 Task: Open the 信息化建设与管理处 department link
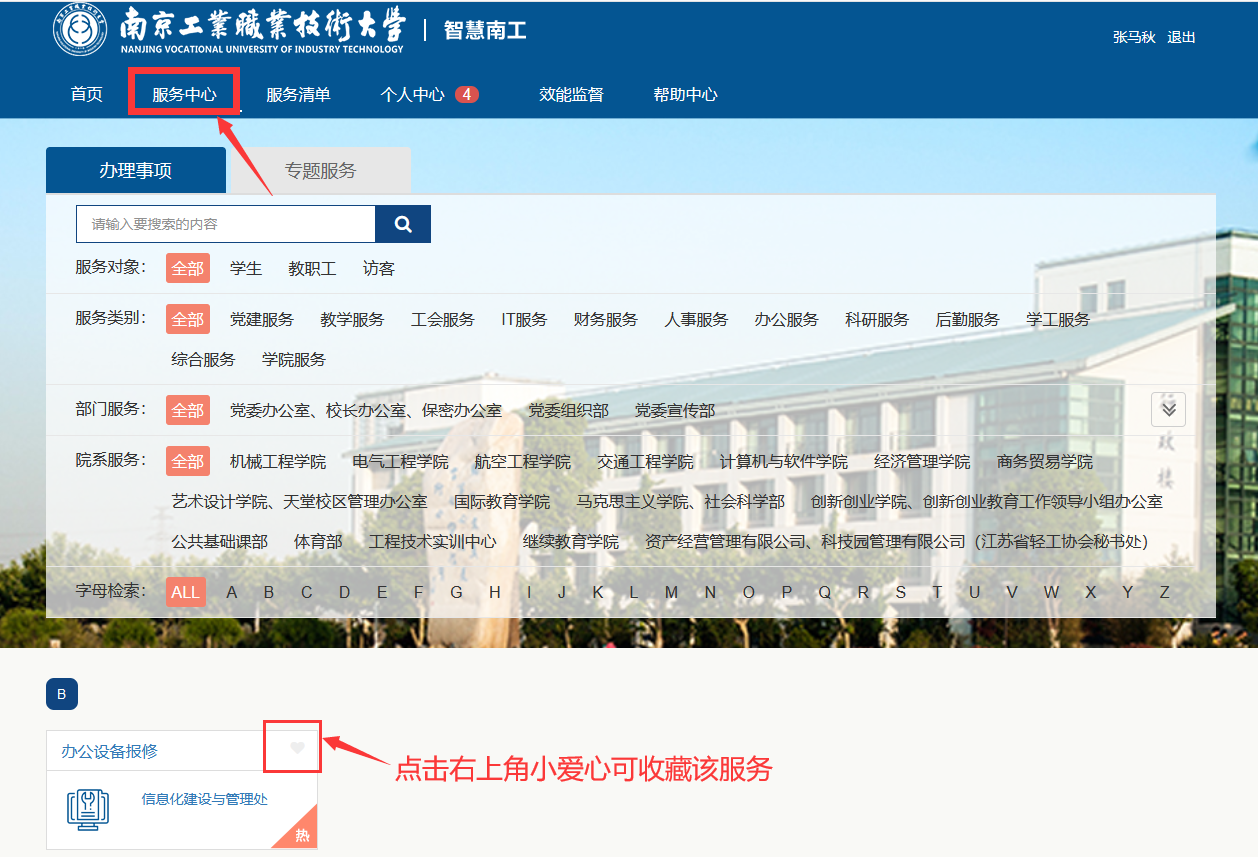(x=204, y=799)
